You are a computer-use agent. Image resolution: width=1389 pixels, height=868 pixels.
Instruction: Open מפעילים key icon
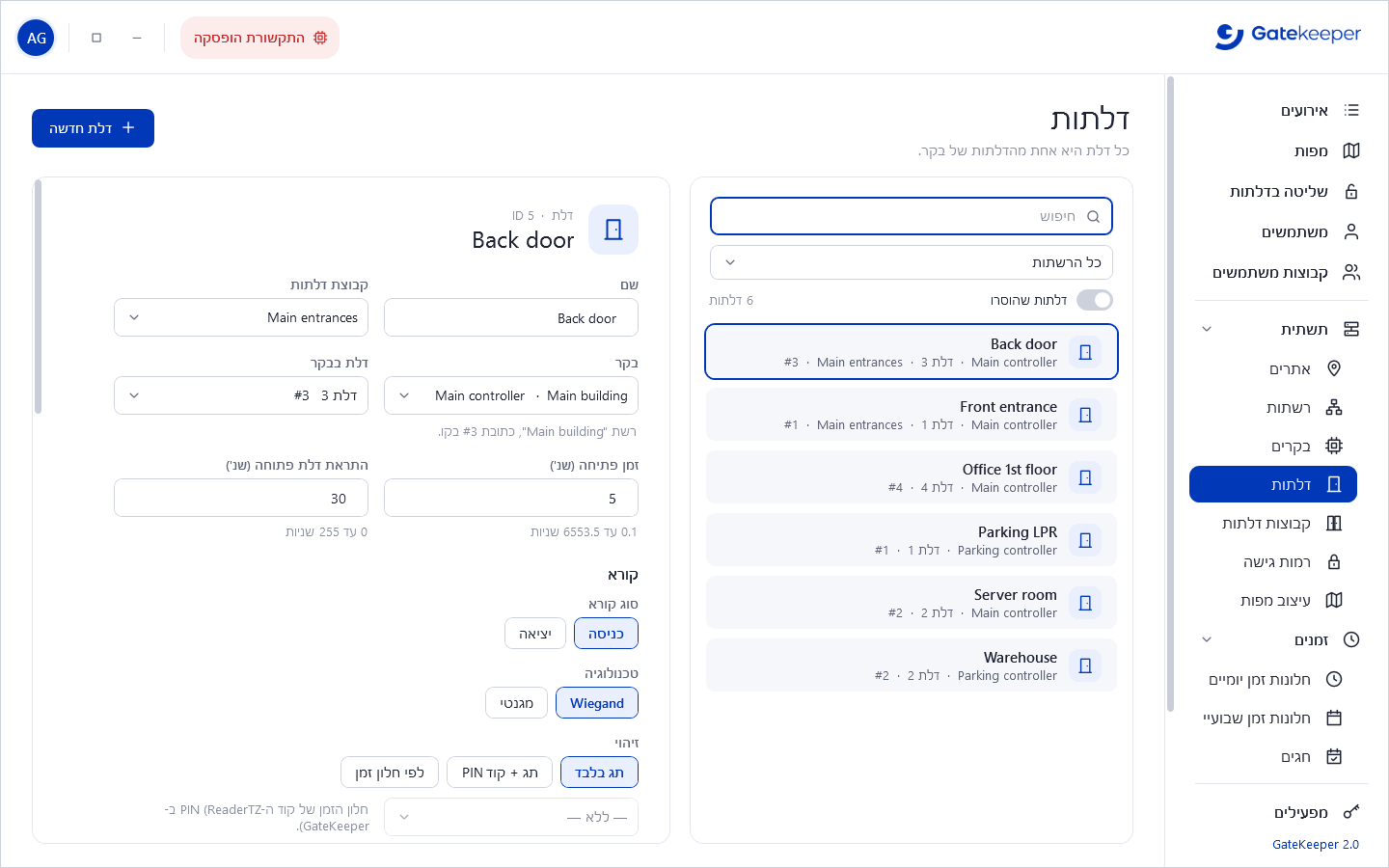point(1350,812)
